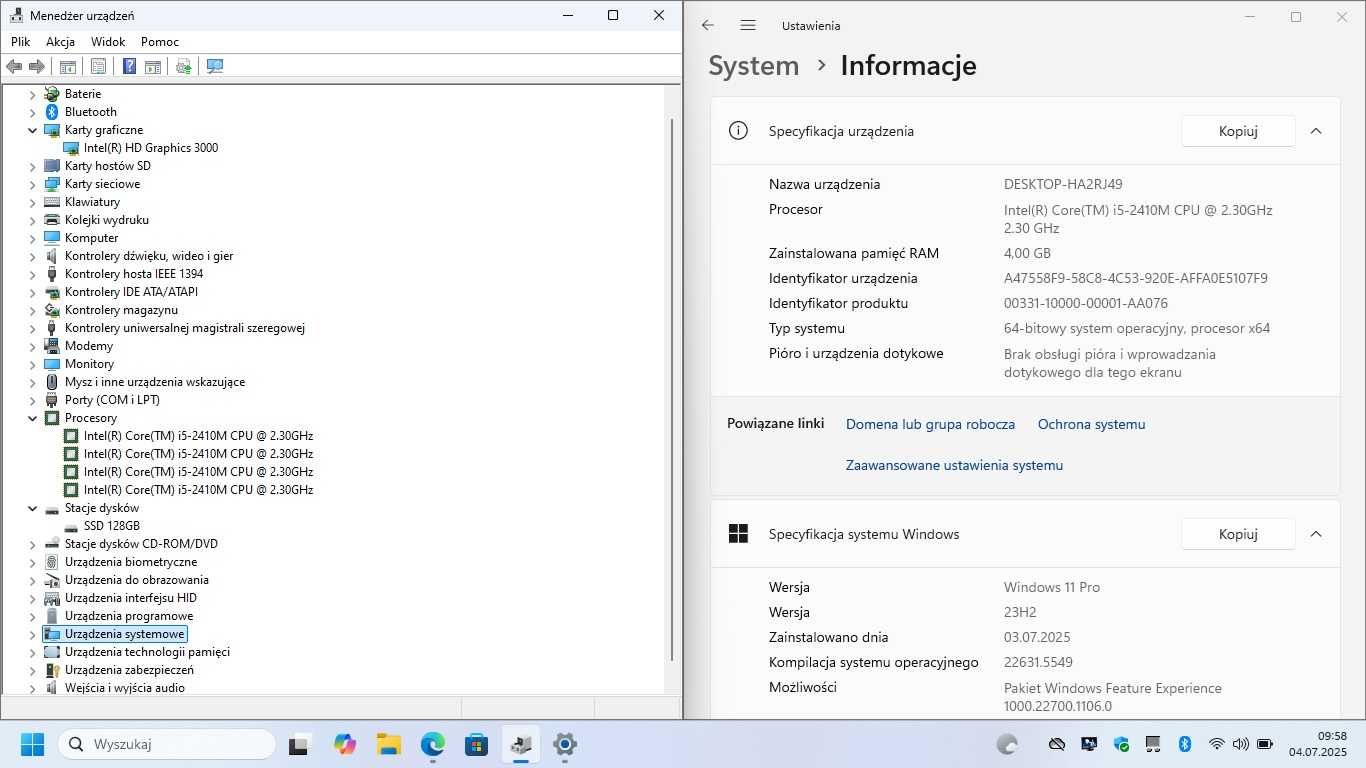Click the update driver toolbar icon
The image size is (1366, 768).
tap(184, 67)
